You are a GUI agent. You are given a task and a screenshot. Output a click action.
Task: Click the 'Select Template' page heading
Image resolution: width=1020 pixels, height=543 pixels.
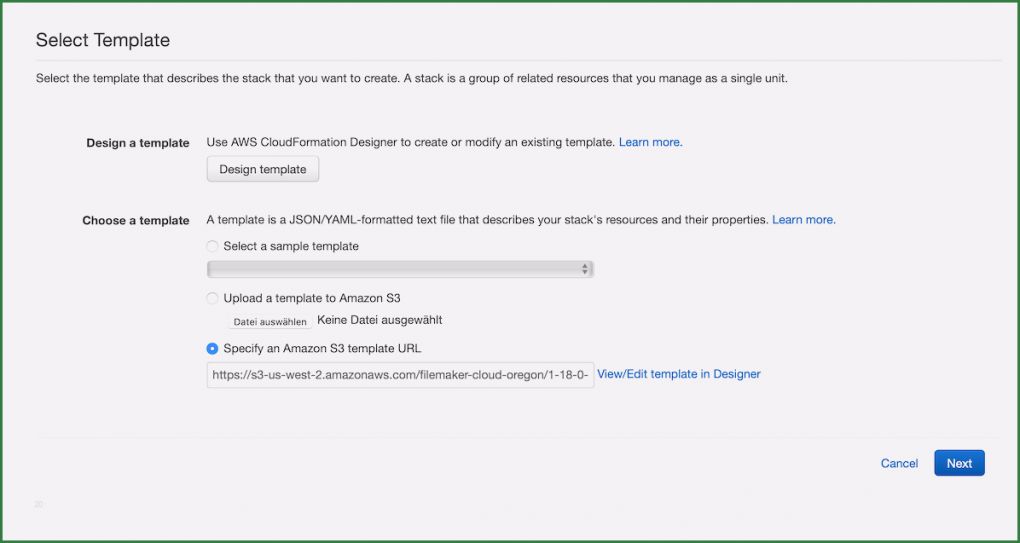(103, 41)
